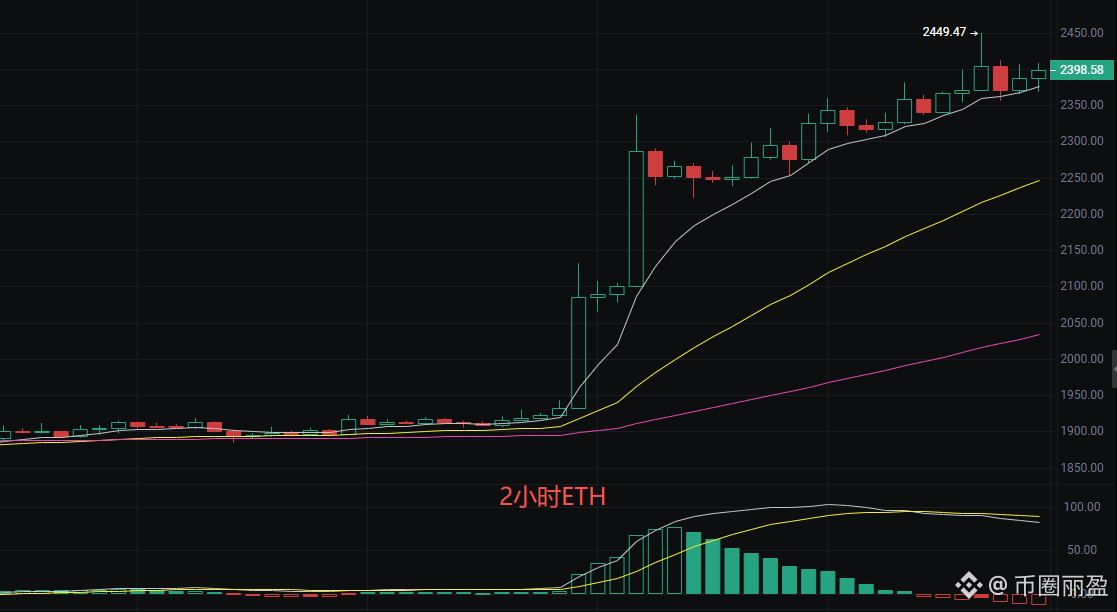Click the 100.00 indicator axis label
Image resolution: width=1117 pixels, height=612 pixels.
[1083, 507]
